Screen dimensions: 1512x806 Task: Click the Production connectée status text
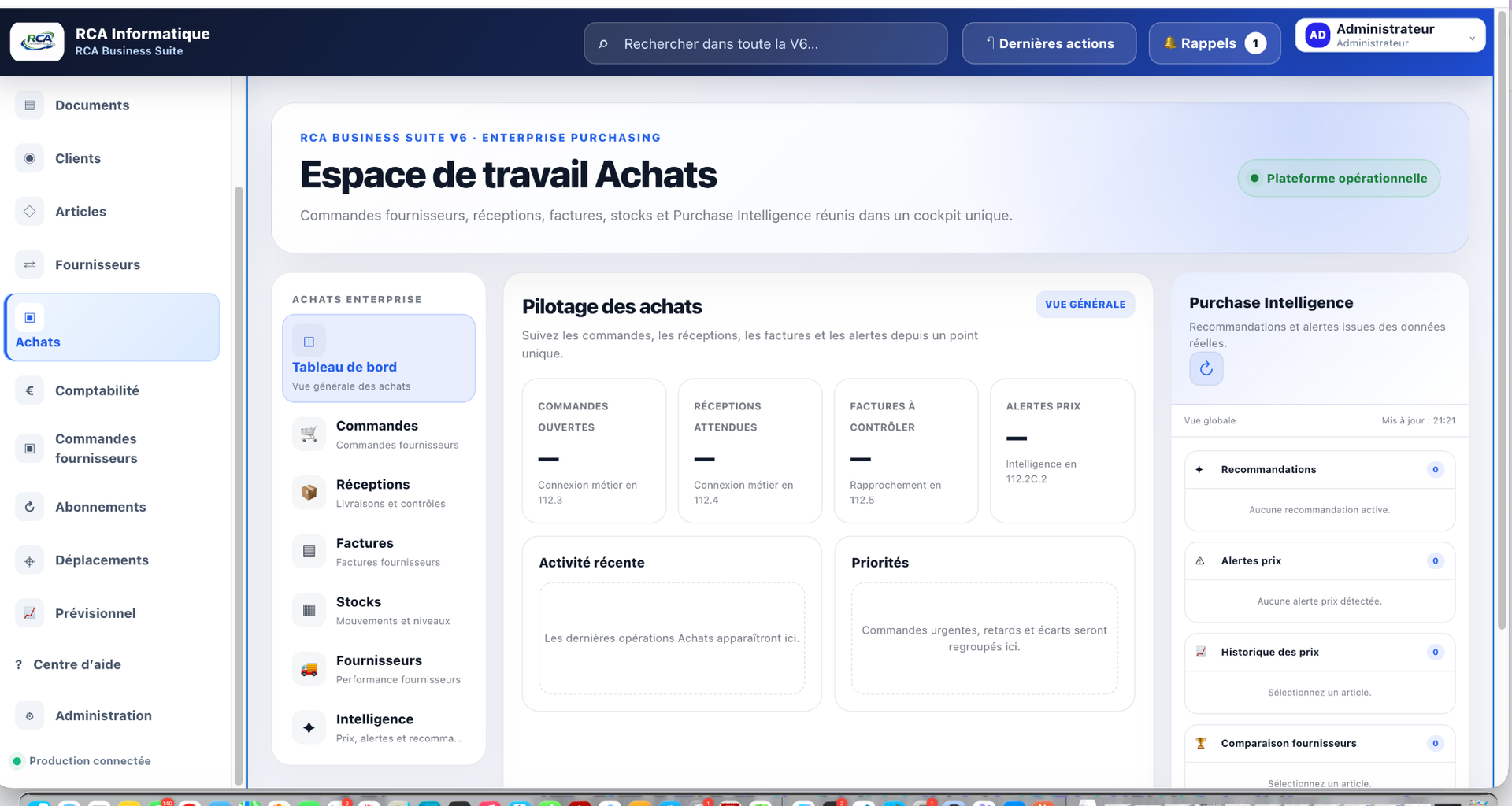90,761
